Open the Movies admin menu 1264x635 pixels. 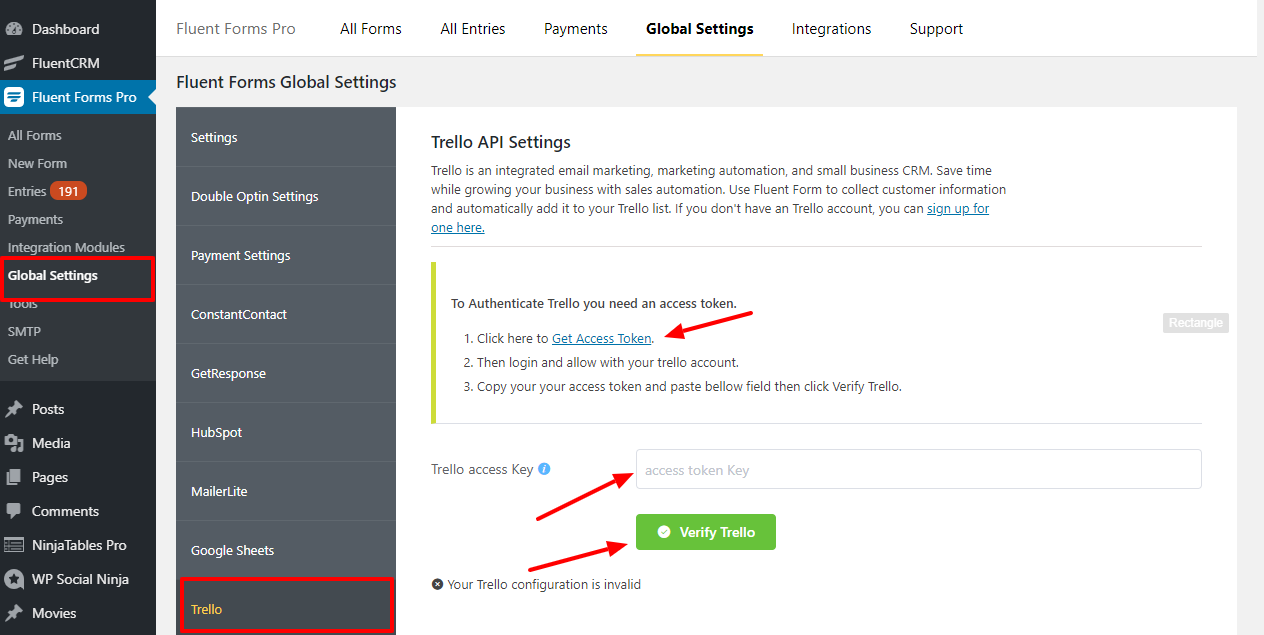78,613
